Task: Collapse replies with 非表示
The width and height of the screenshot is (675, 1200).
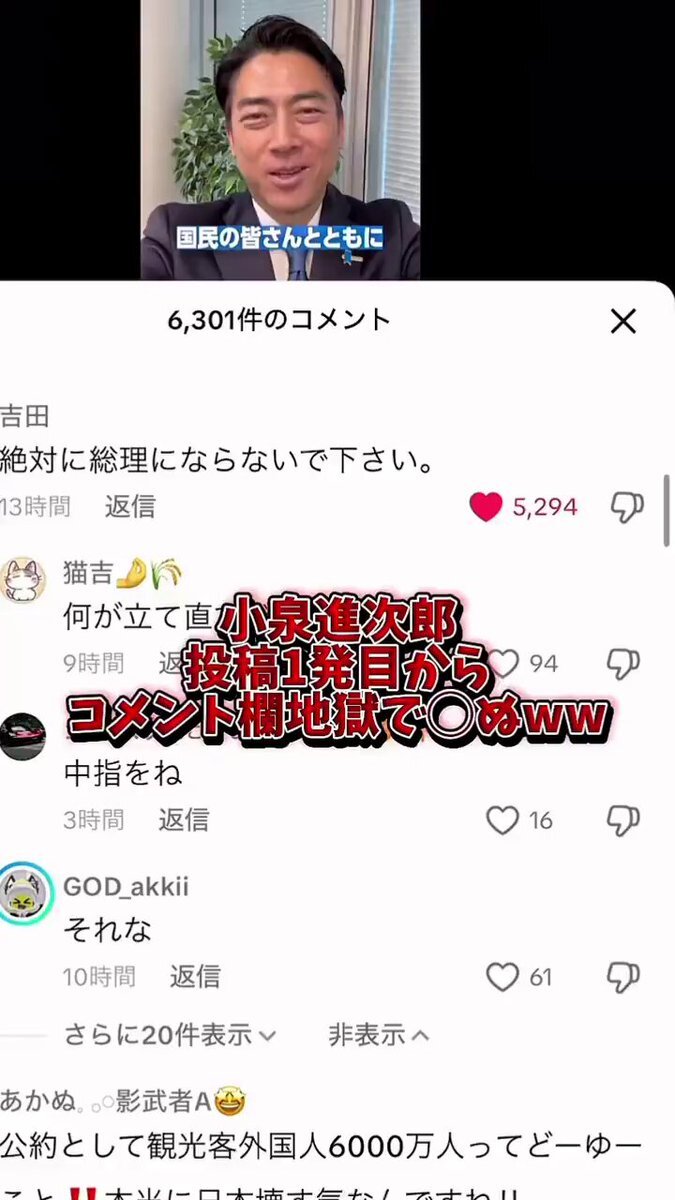Action: tap(379, 1035)
